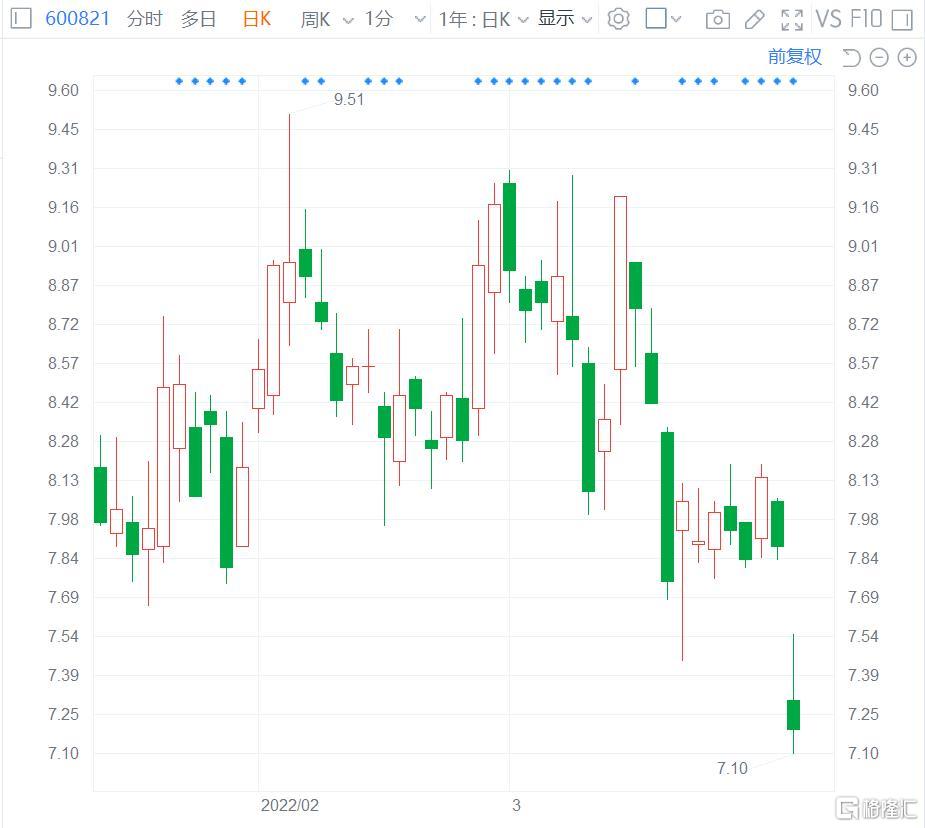This screenshot has width=925, height=828.
Task: Expand the layout options arrow
Action: point(676,19)
